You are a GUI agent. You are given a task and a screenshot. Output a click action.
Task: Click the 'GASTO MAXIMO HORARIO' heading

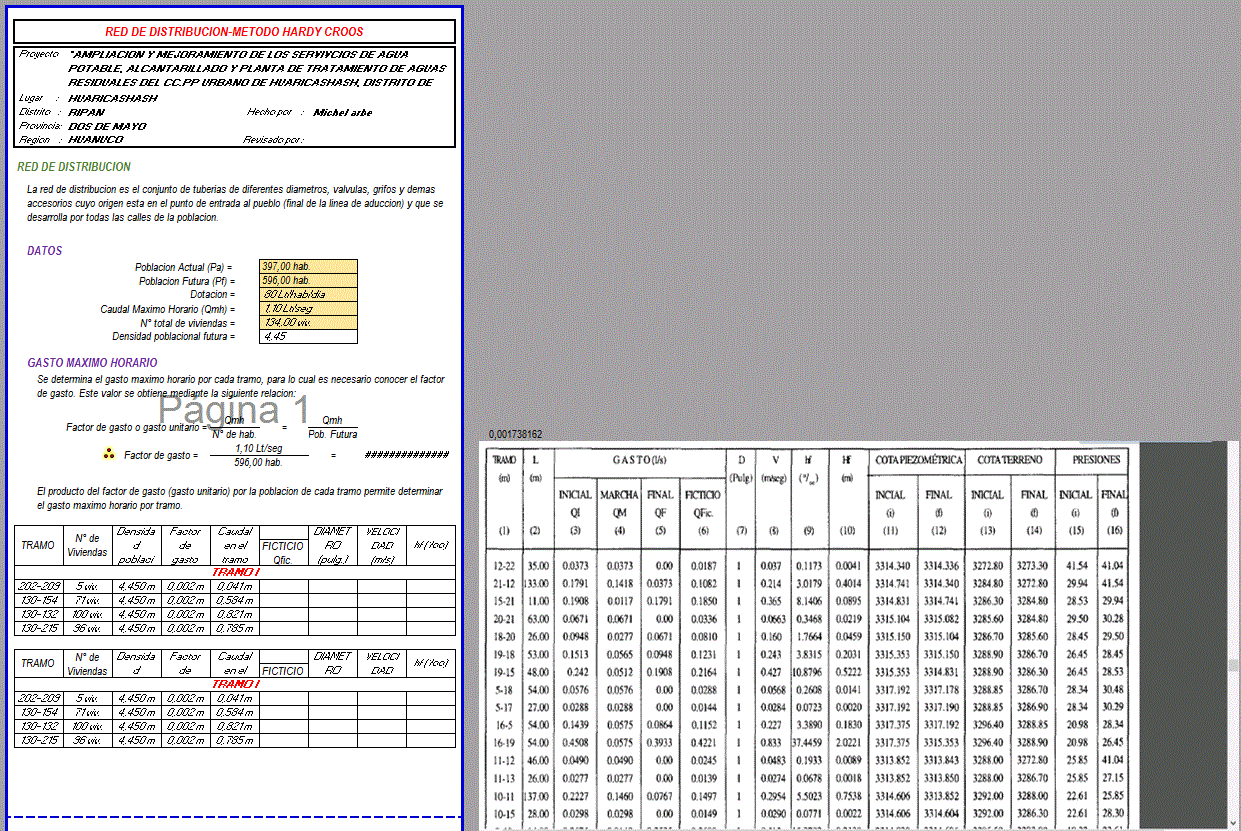pos(92,363)
